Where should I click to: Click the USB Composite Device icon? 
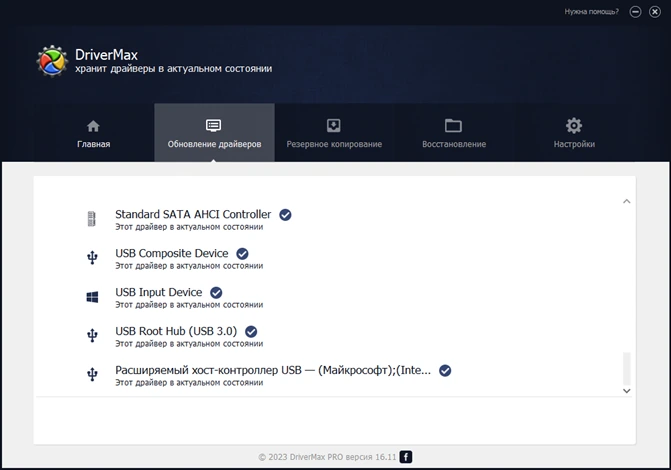(92, 258)
